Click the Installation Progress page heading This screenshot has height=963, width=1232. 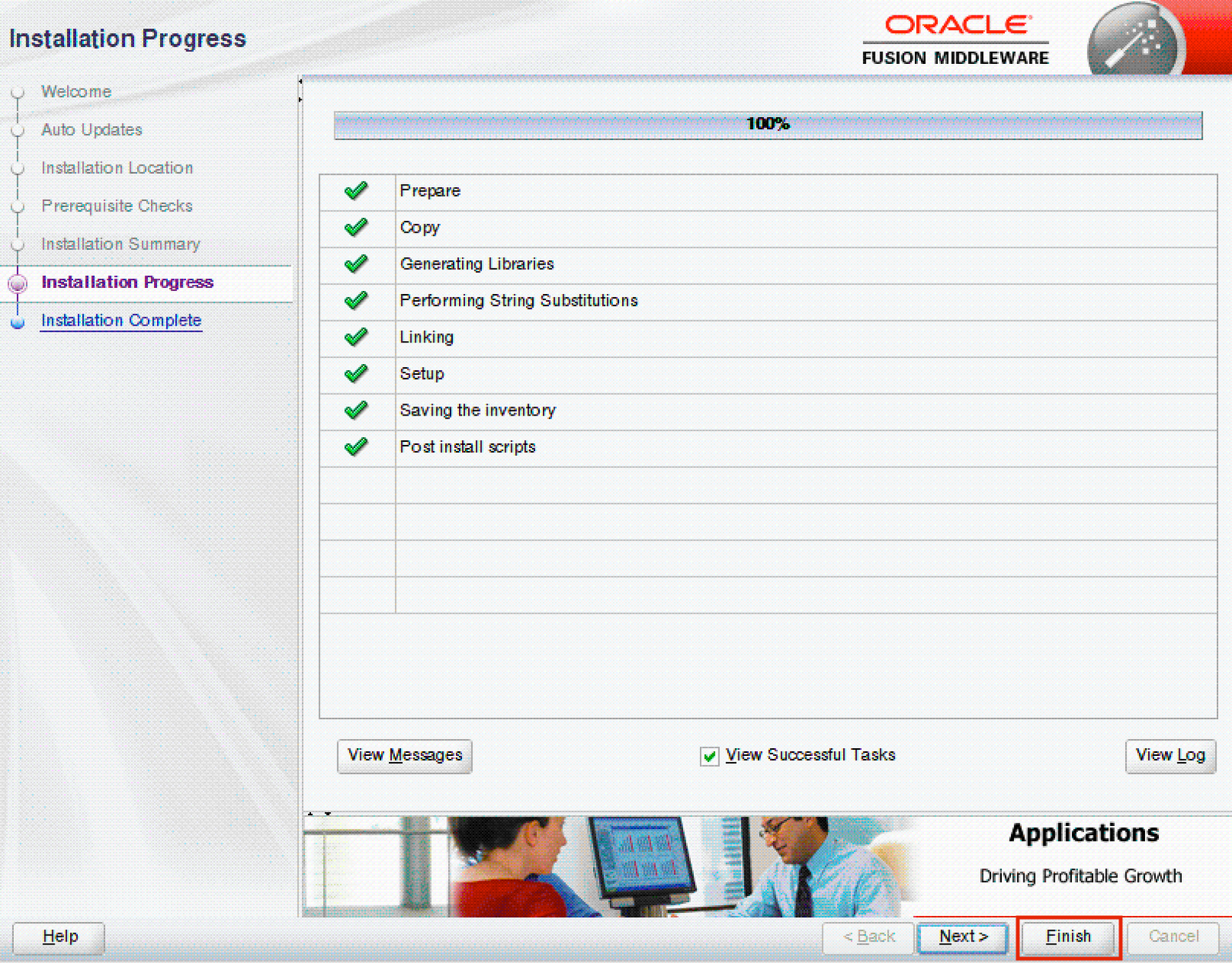pos(128,38)
